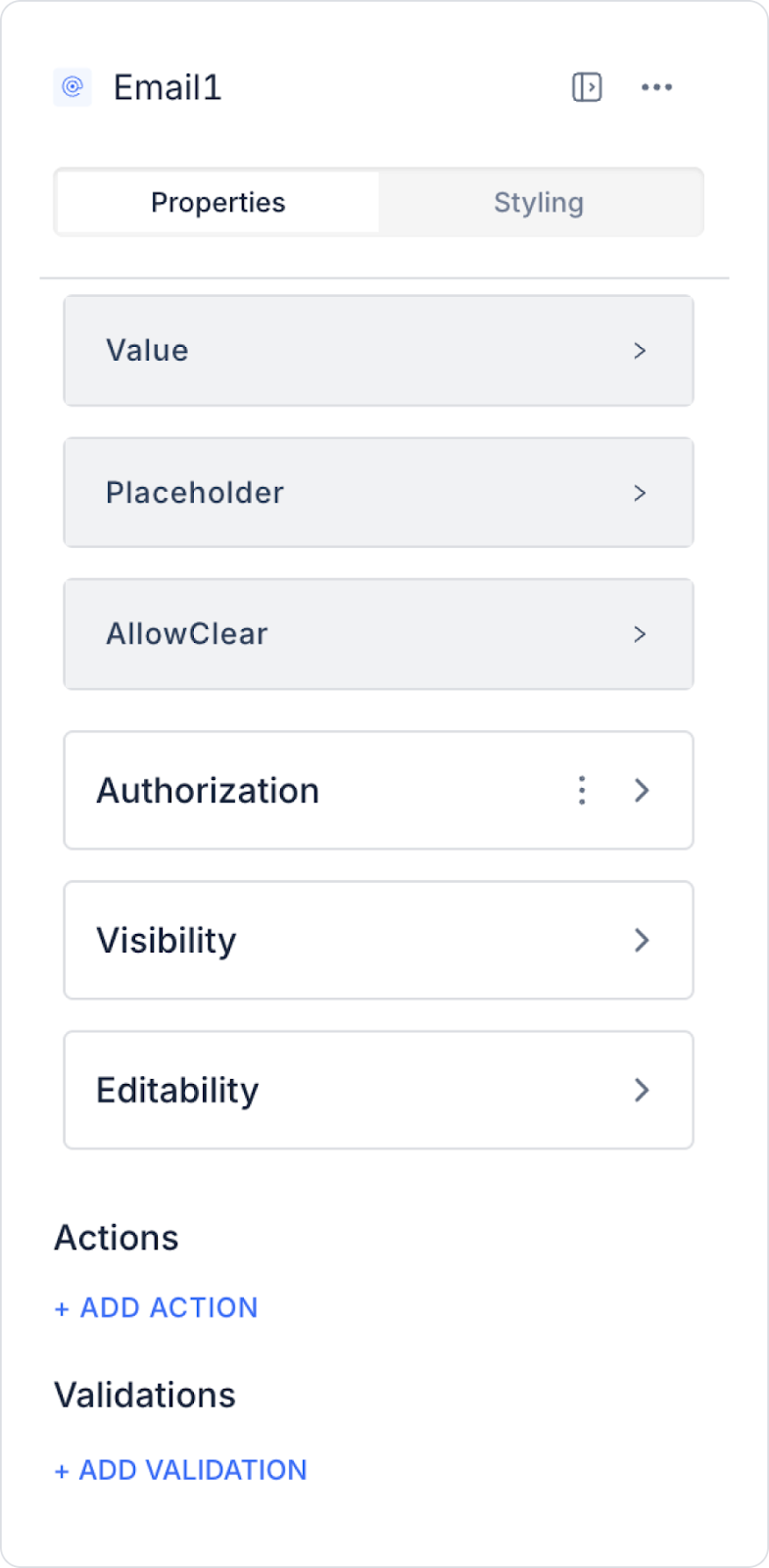Expand the Placeholder property chevron
Screen dimensions: 769x1568
pyautogui.click(x=640, y=493)
